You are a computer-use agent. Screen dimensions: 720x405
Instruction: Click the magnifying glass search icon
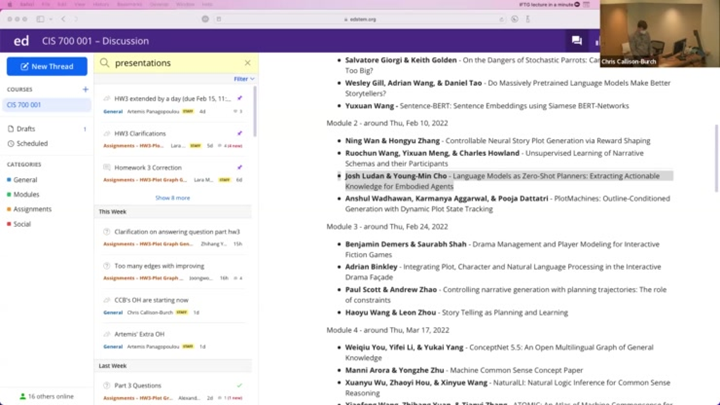click(105, 63)
